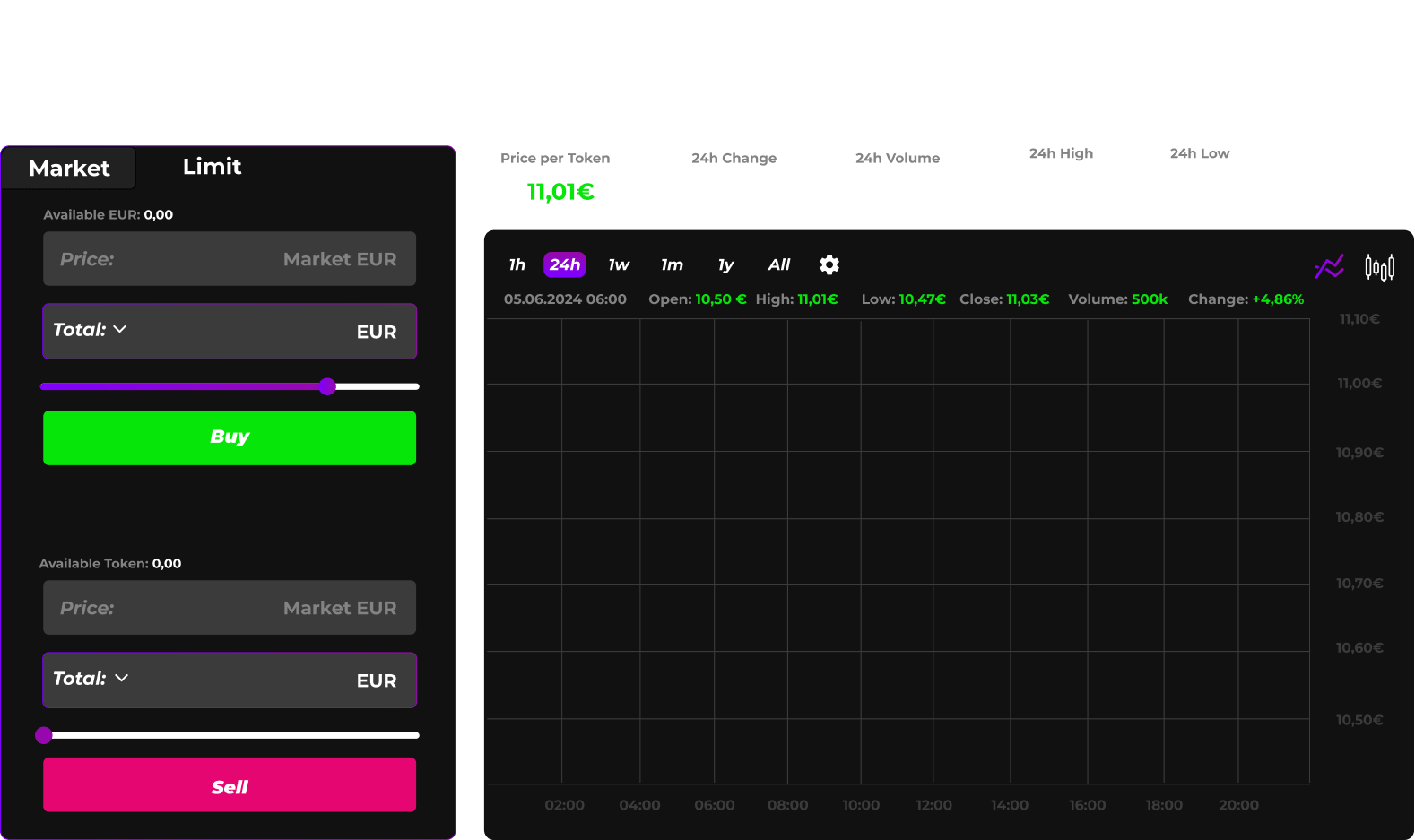Click the buy Price input field
Screen dimensions: 1415x840
[230, 259]
